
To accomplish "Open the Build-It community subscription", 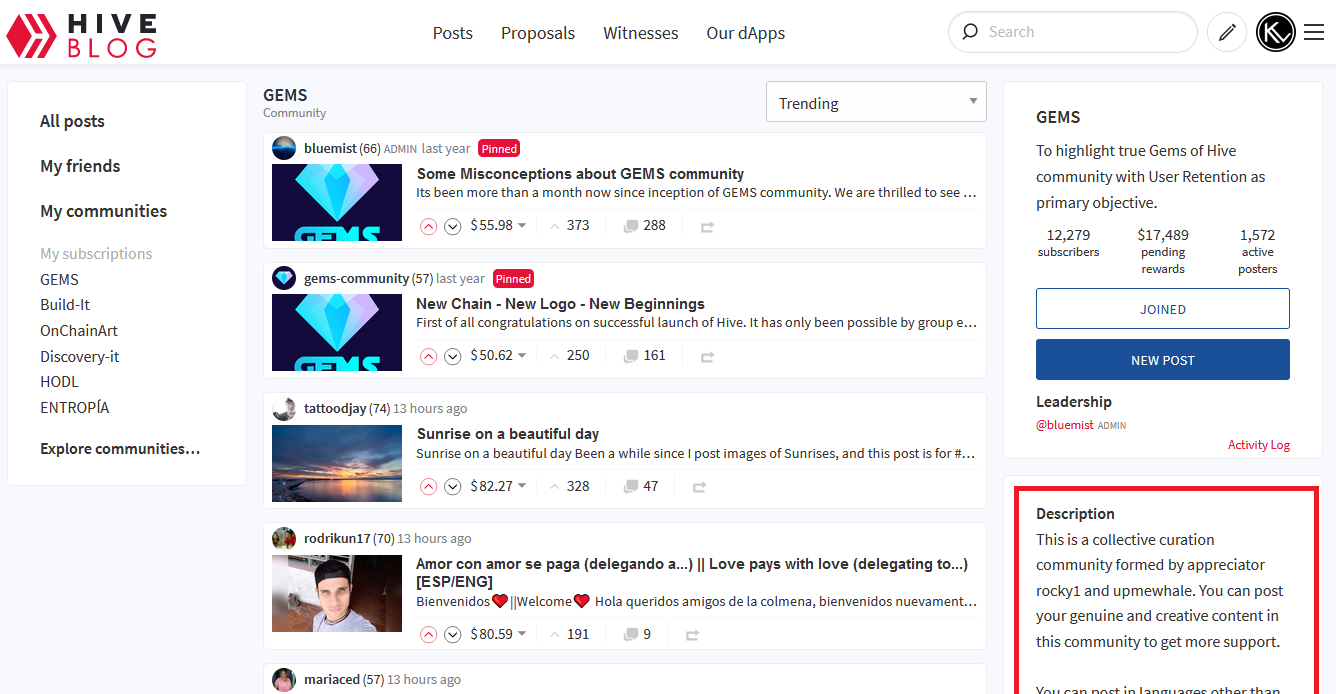I will pyautogui.click(x=65, y=305).
